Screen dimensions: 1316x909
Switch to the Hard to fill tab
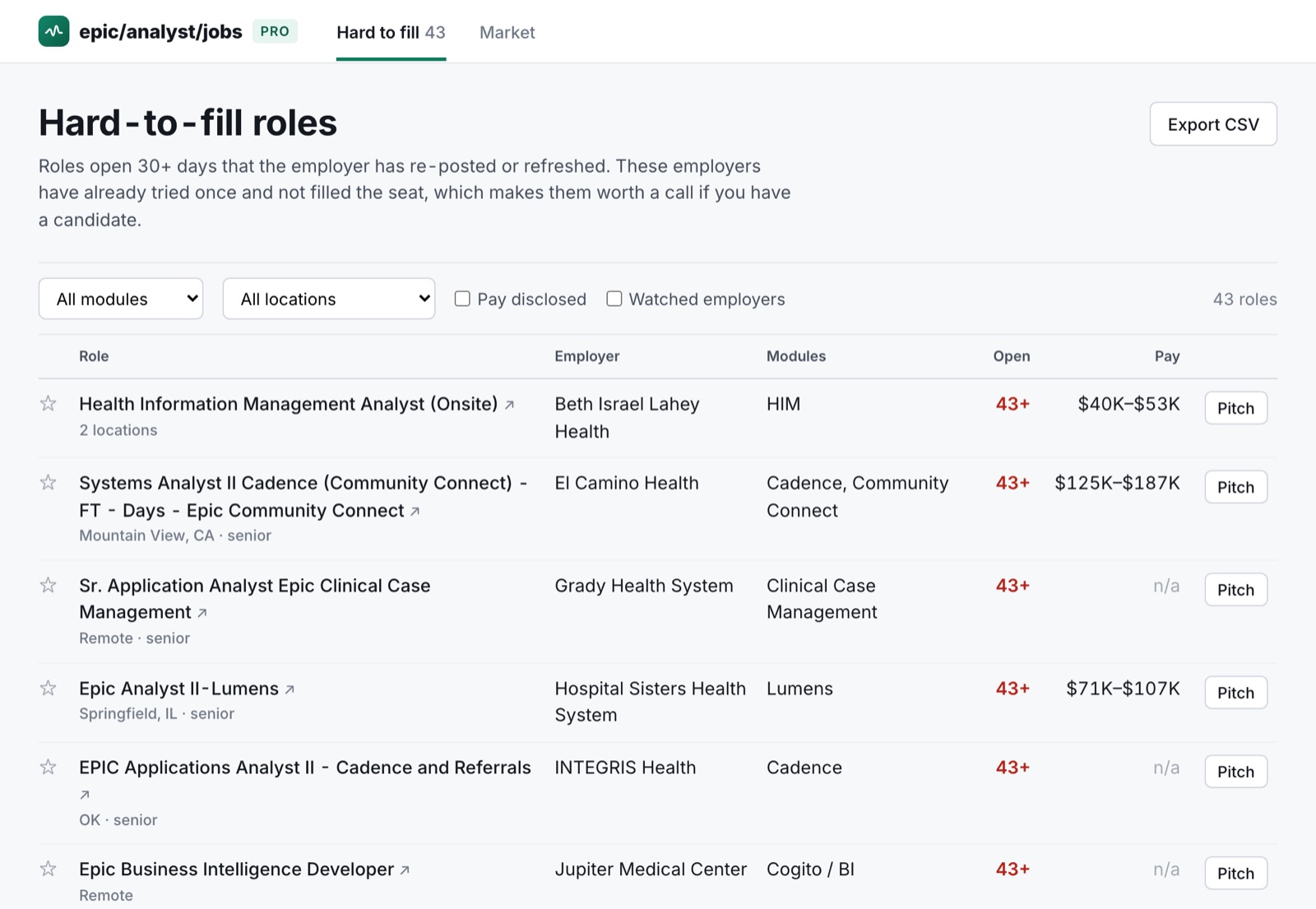tap(391, 32)
